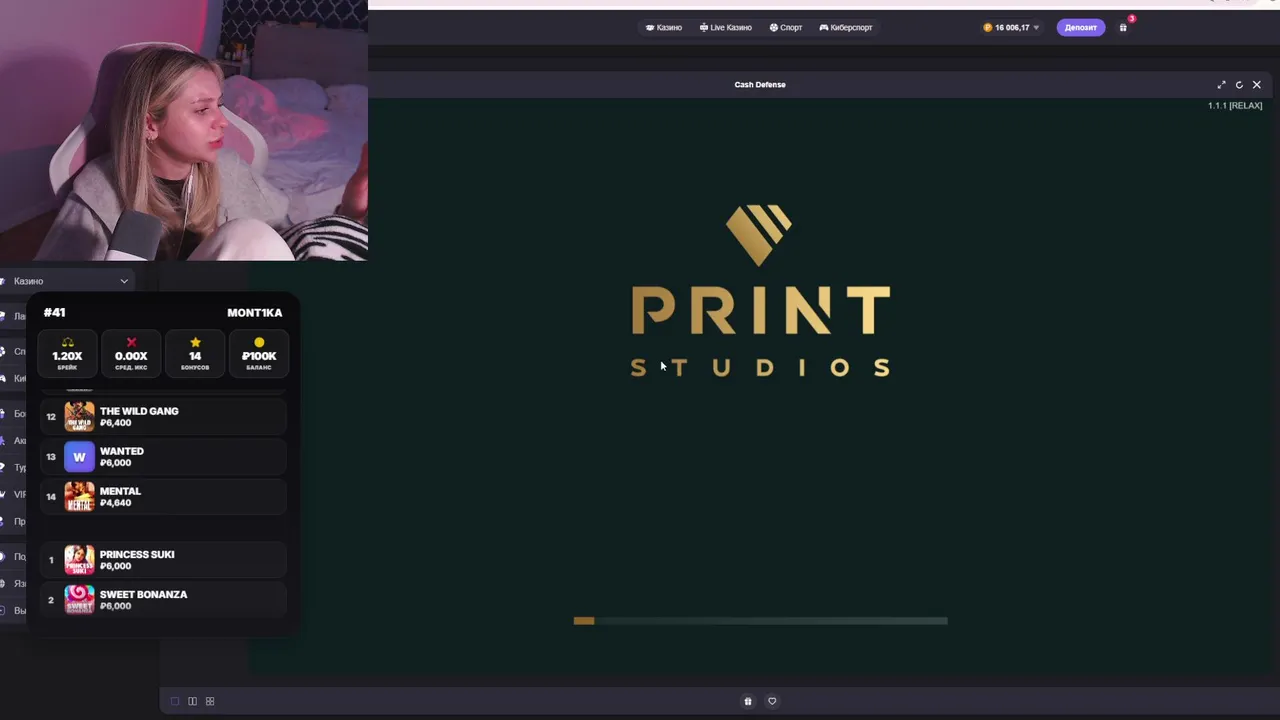1280x720 pixels.
Task: Click the THE WILD GANG title text
Action: [139, 411]
